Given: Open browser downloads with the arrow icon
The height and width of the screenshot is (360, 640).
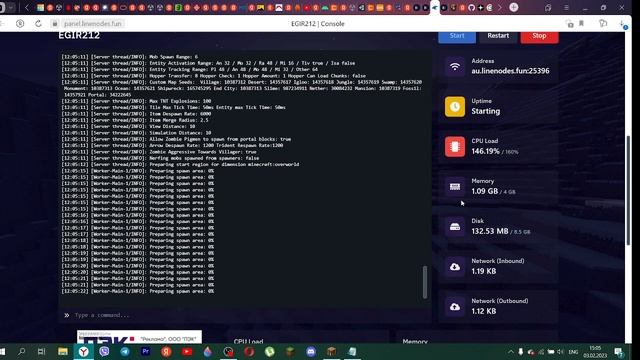Looking at the screenshot, I should 622,24.
